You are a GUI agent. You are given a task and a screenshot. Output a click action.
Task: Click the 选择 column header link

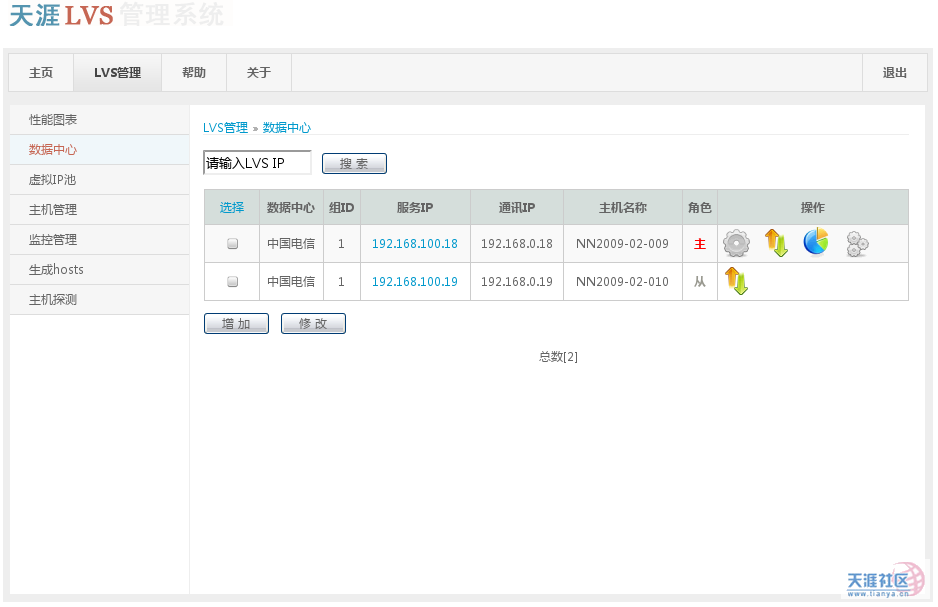click(x=232, y=208)
